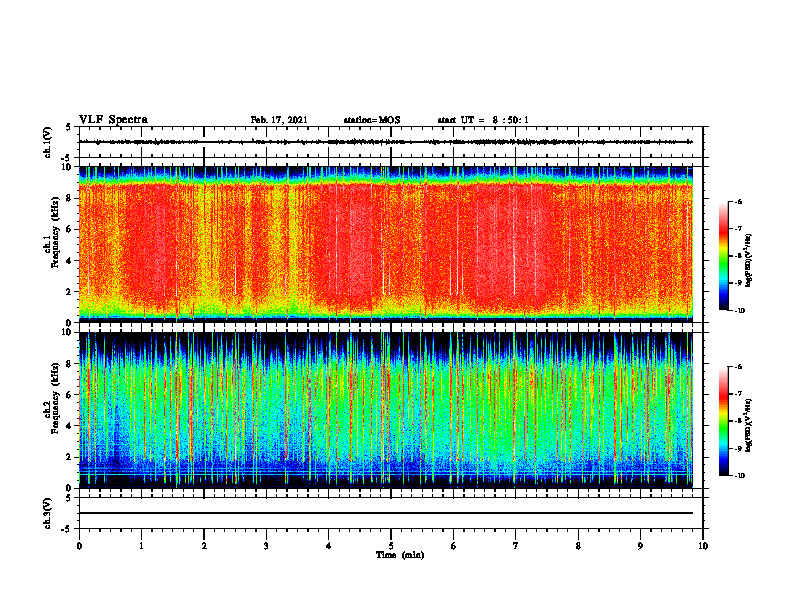Click inside the ch.1 spectrogram panel
The height and width of the screenshot is (612, 792).
(386, 244)
